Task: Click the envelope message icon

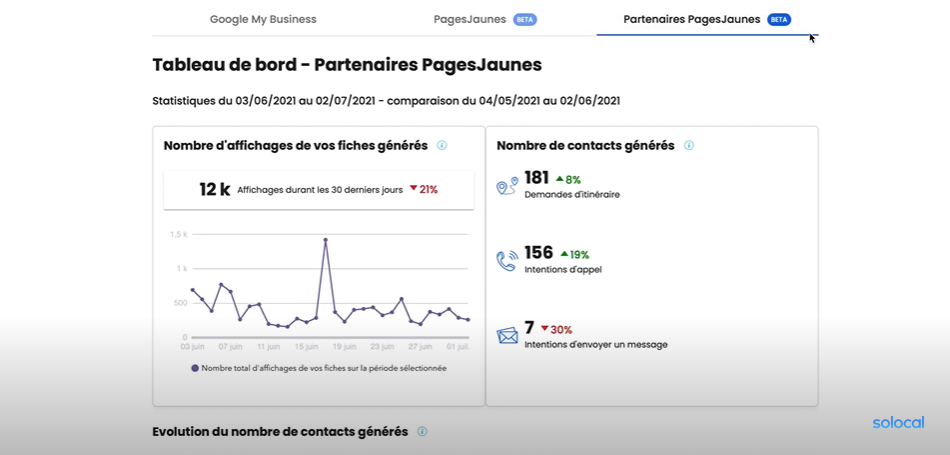Action: click(x=507, y=335)
